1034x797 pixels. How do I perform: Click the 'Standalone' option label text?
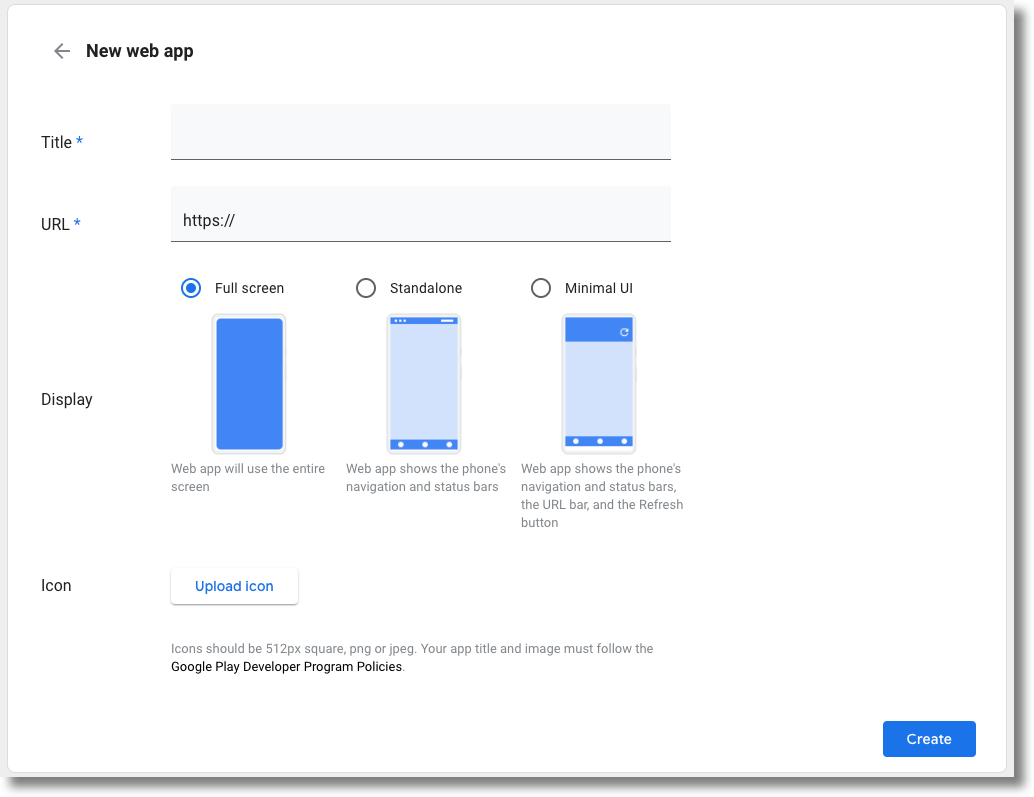click(426, 288)
